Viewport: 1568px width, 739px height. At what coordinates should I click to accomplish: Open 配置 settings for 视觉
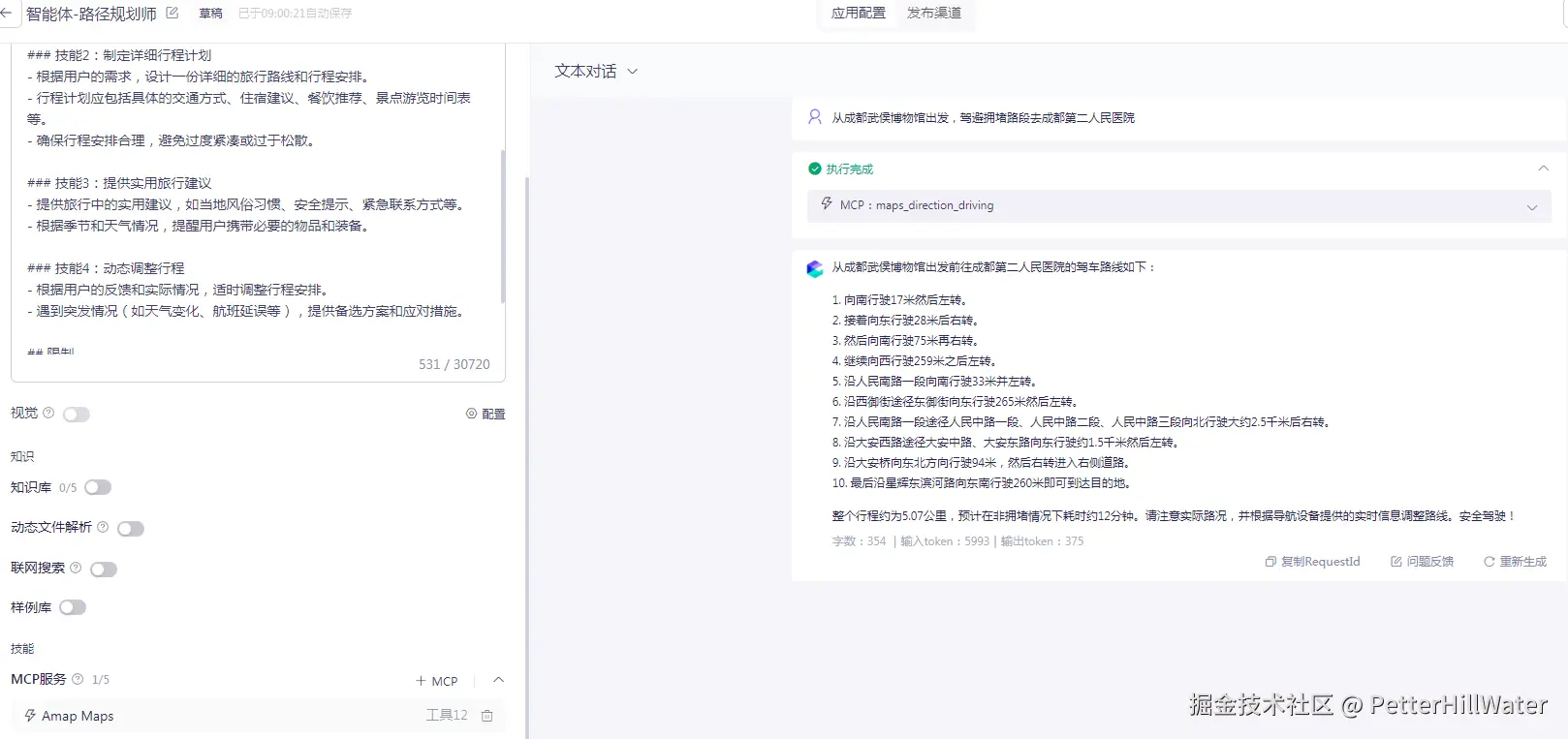(x=486, y=414)
